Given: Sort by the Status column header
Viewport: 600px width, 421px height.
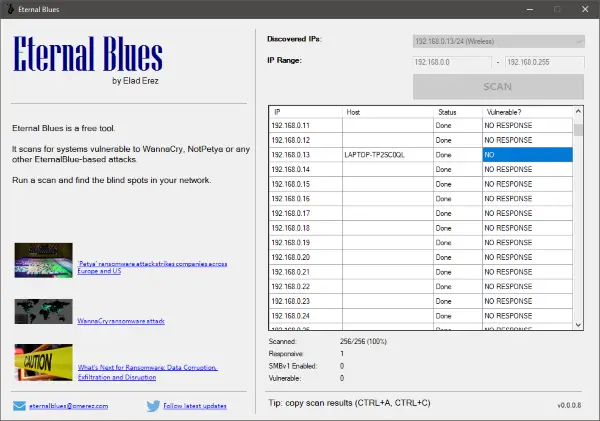Looking at the screenshot, I should (458, 112).
